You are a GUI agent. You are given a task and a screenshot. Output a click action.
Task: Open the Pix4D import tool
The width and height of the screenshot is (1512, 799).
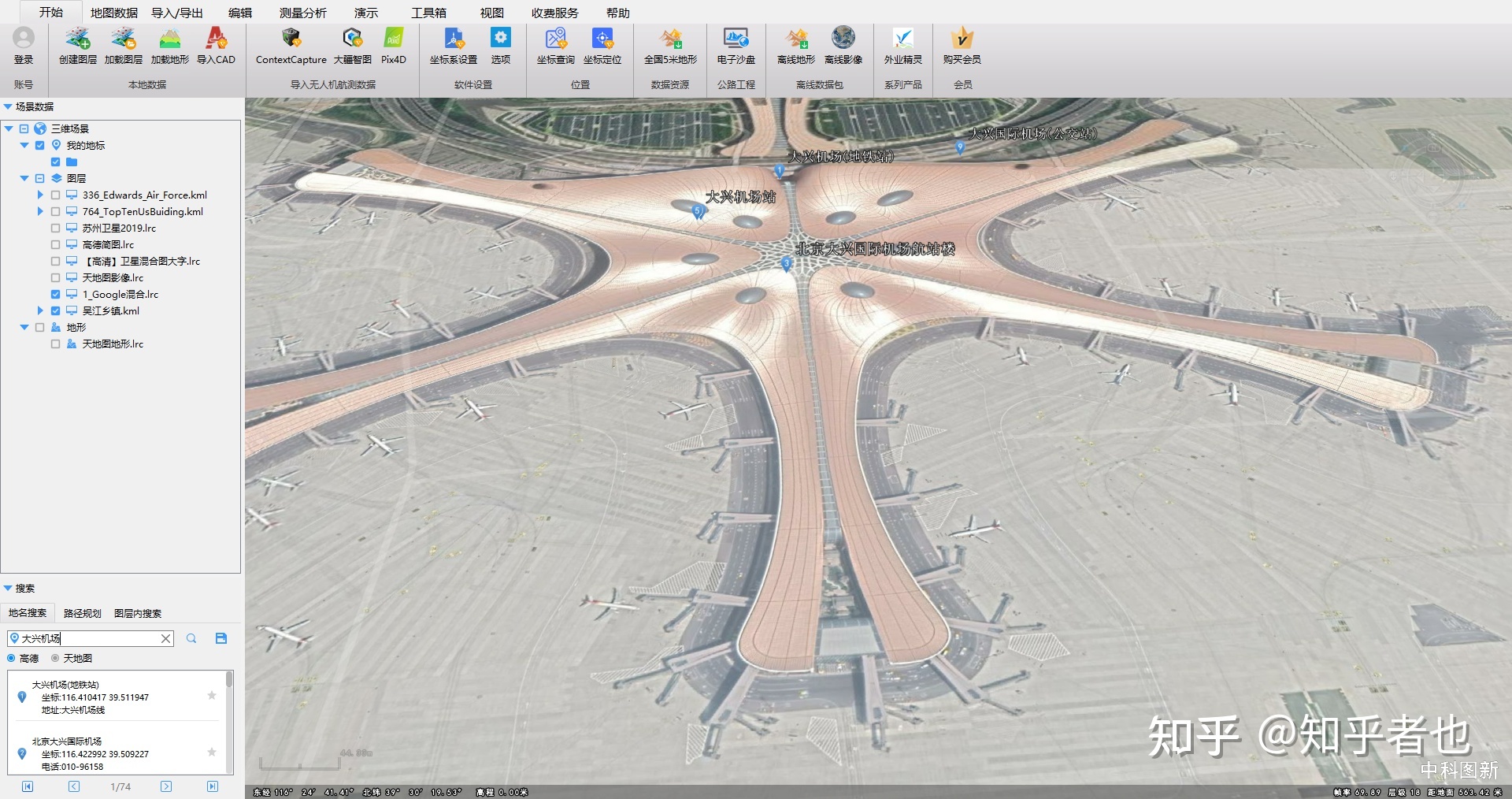pyautogui.click(x=393, y=39)
